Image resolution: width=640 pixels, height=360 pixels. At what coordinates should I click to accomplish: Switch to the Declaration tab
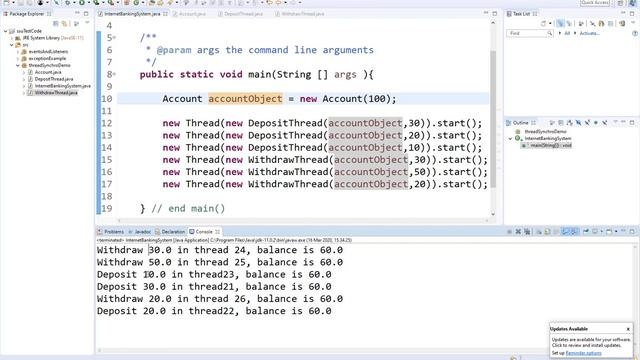click(170, 232)
